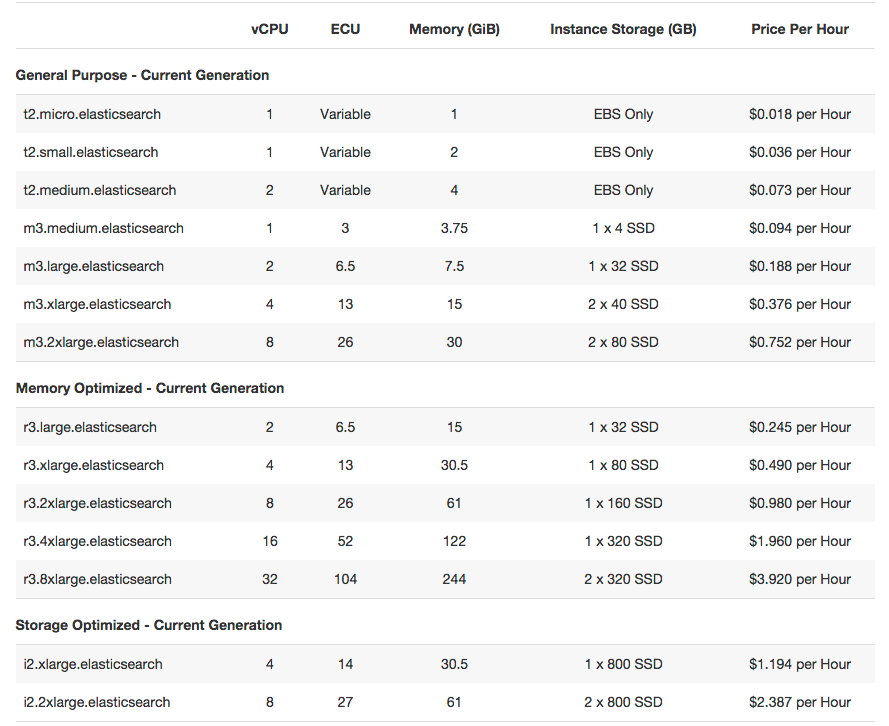Viewport: 889px width, 726px height.
Task: Click the 104 ECU value
Action: tap(345, 579)
